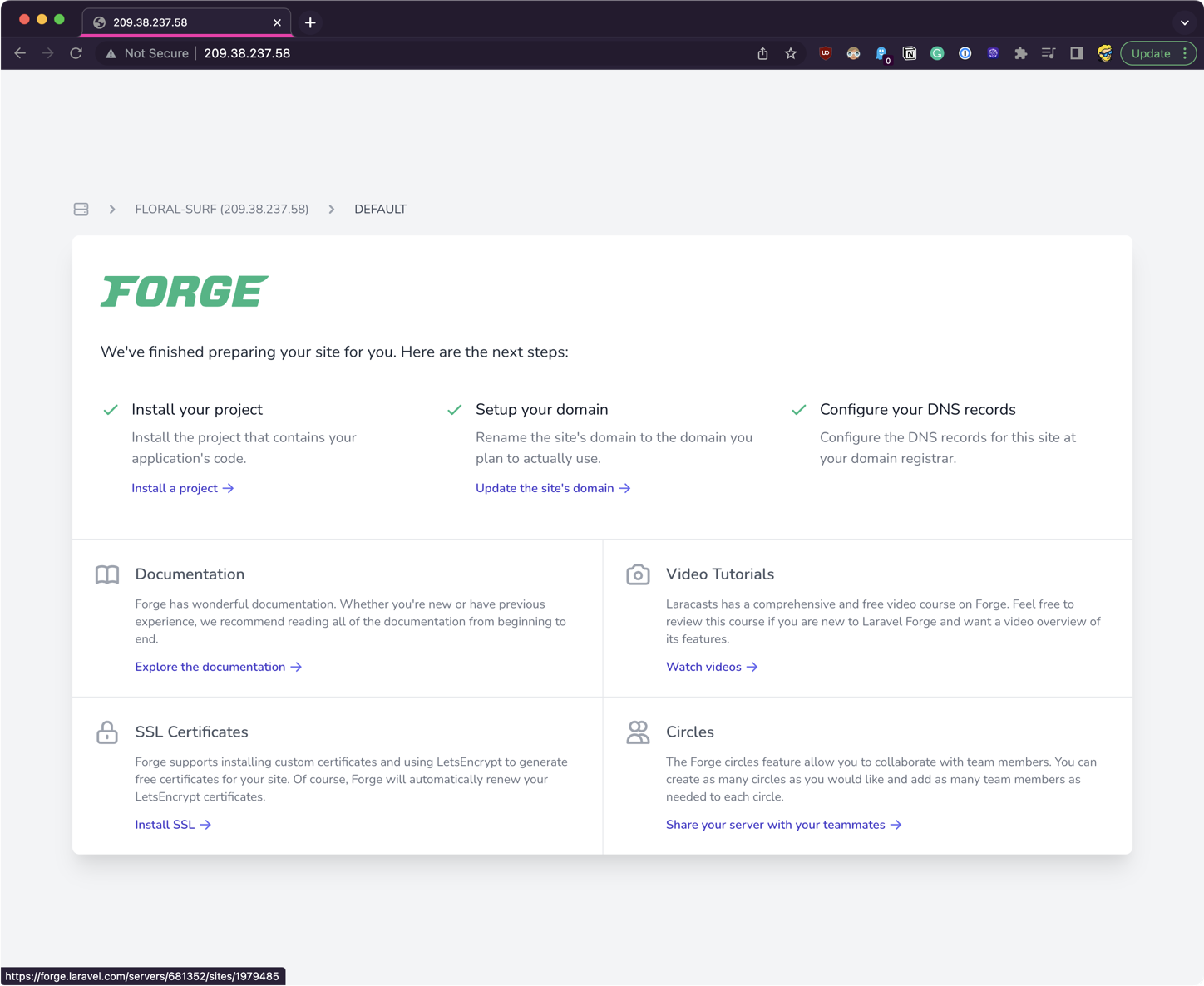This screenshot has height=986, width=1204.
Task: Click the server icon in the breadcrumb
Action: (81, 210)
